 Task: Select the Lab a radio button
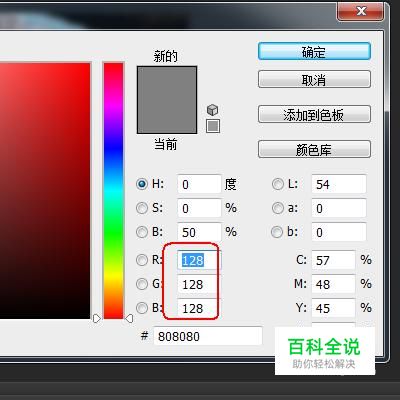coord(277,208)
